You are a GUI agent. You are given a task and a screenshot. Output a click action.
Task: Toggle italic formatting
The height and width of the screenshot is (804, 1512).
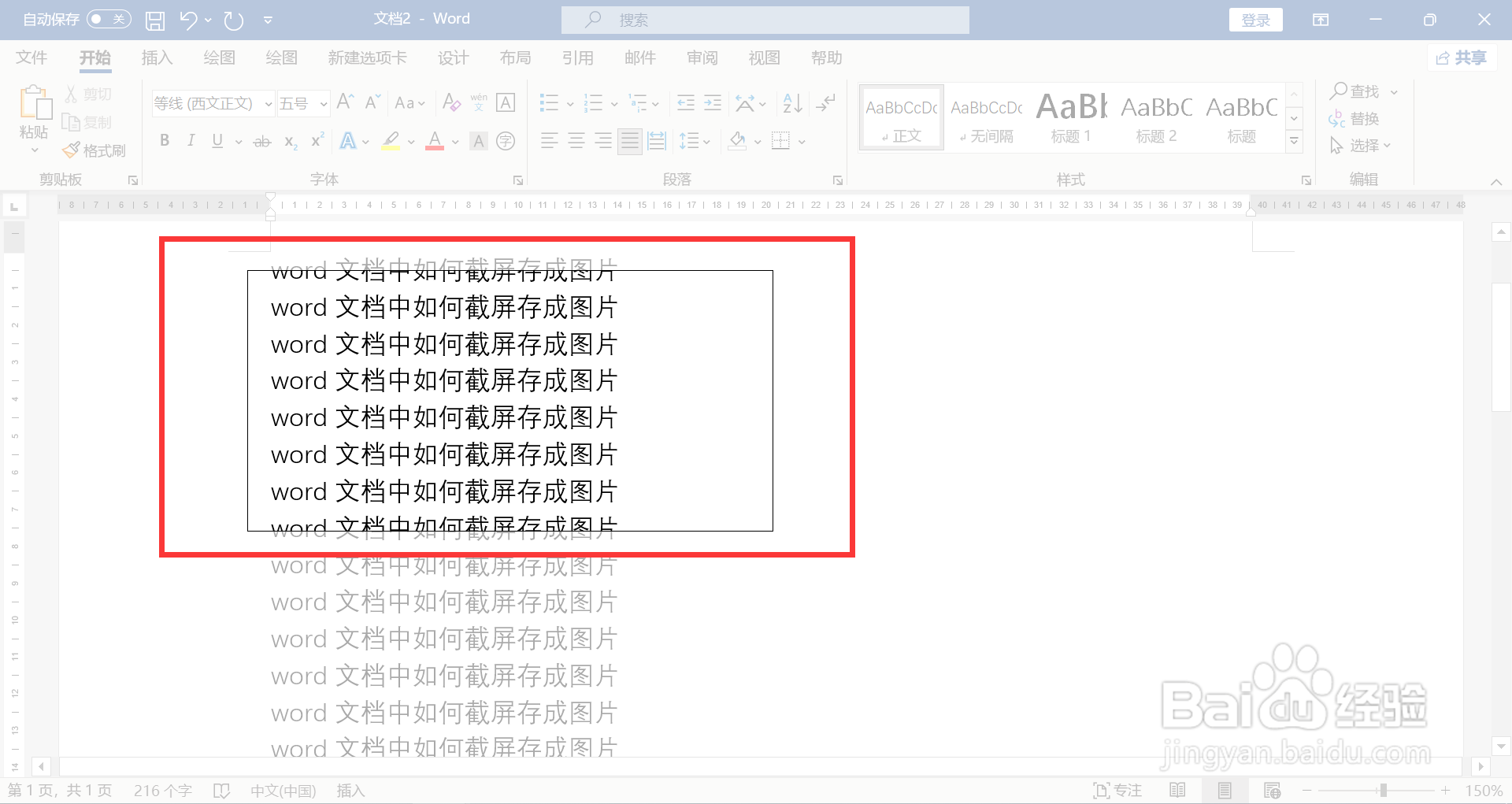(191, 140)
